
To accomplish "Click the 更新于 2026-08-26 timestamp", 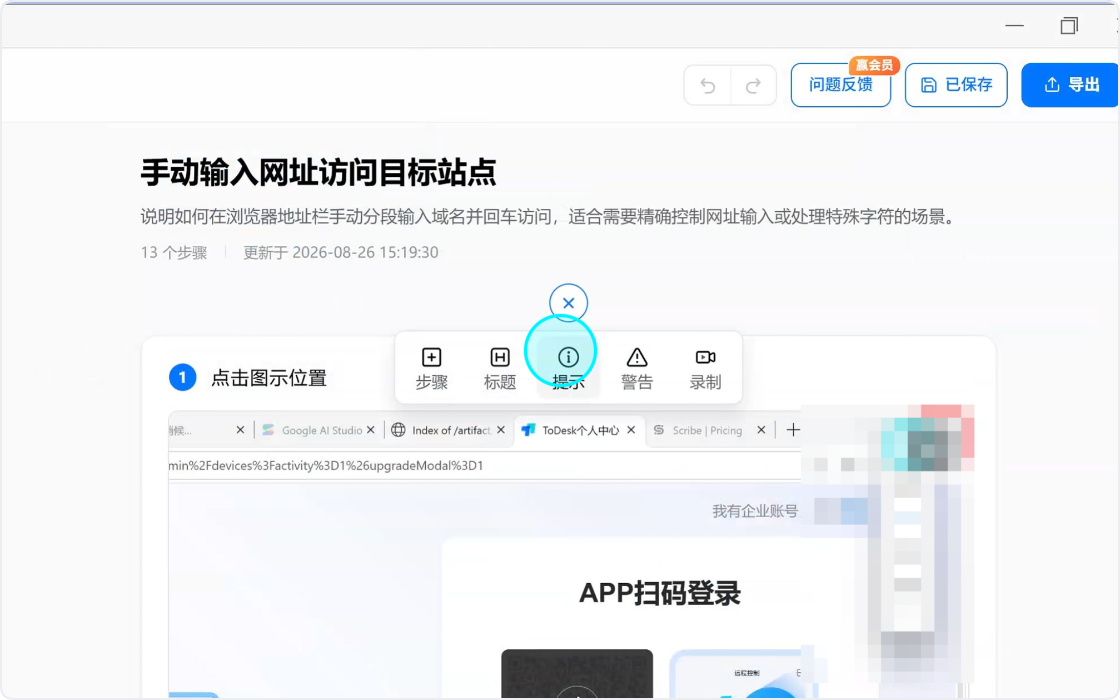I will pos(341,253).
